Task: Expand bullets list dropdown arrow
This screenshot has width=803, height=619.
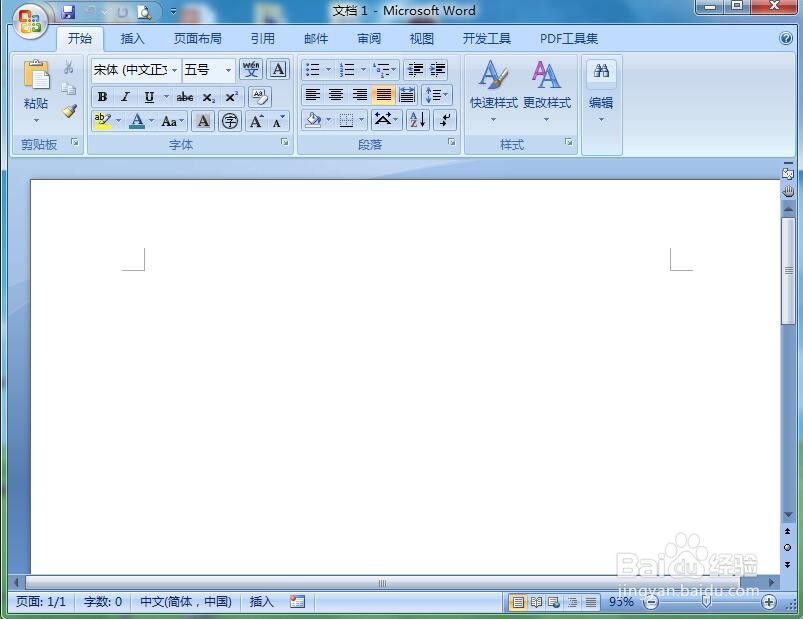Action: (328, 69)
